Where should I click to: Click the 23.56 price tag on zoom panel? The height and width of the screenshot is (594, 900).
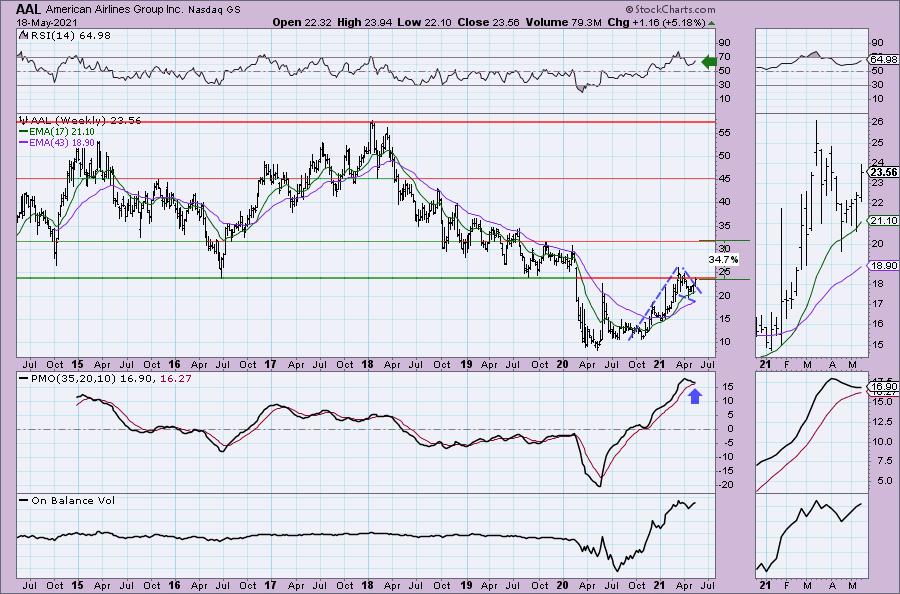click(884, 173)
